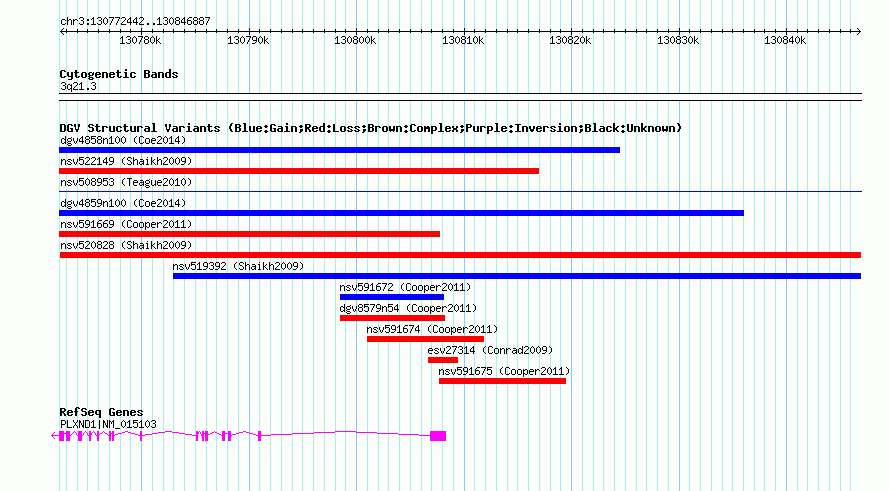Click the 130830k ruler tick label

click(678, 40)
